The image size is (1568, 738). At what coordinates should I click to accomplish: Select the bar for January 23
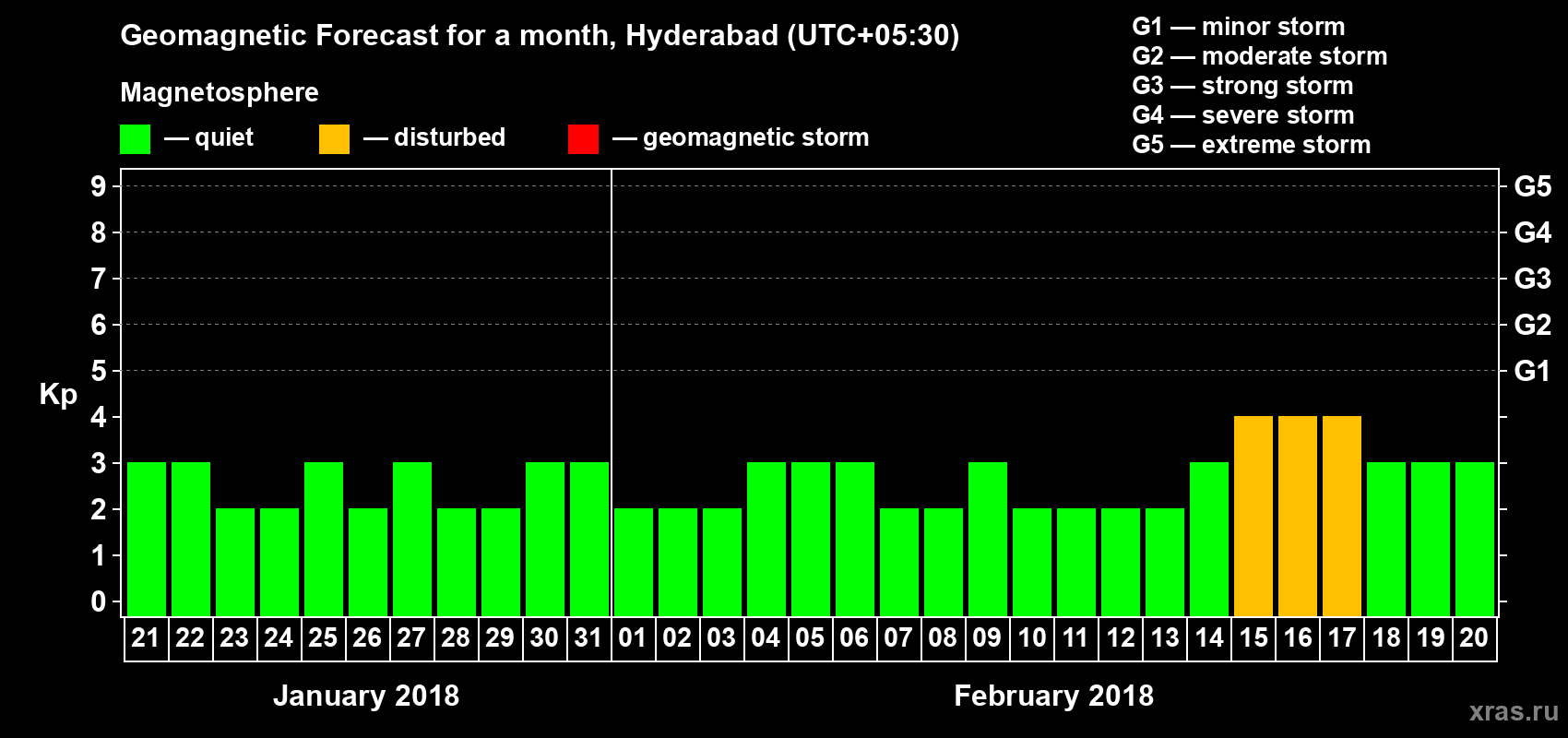coord(235,562)
